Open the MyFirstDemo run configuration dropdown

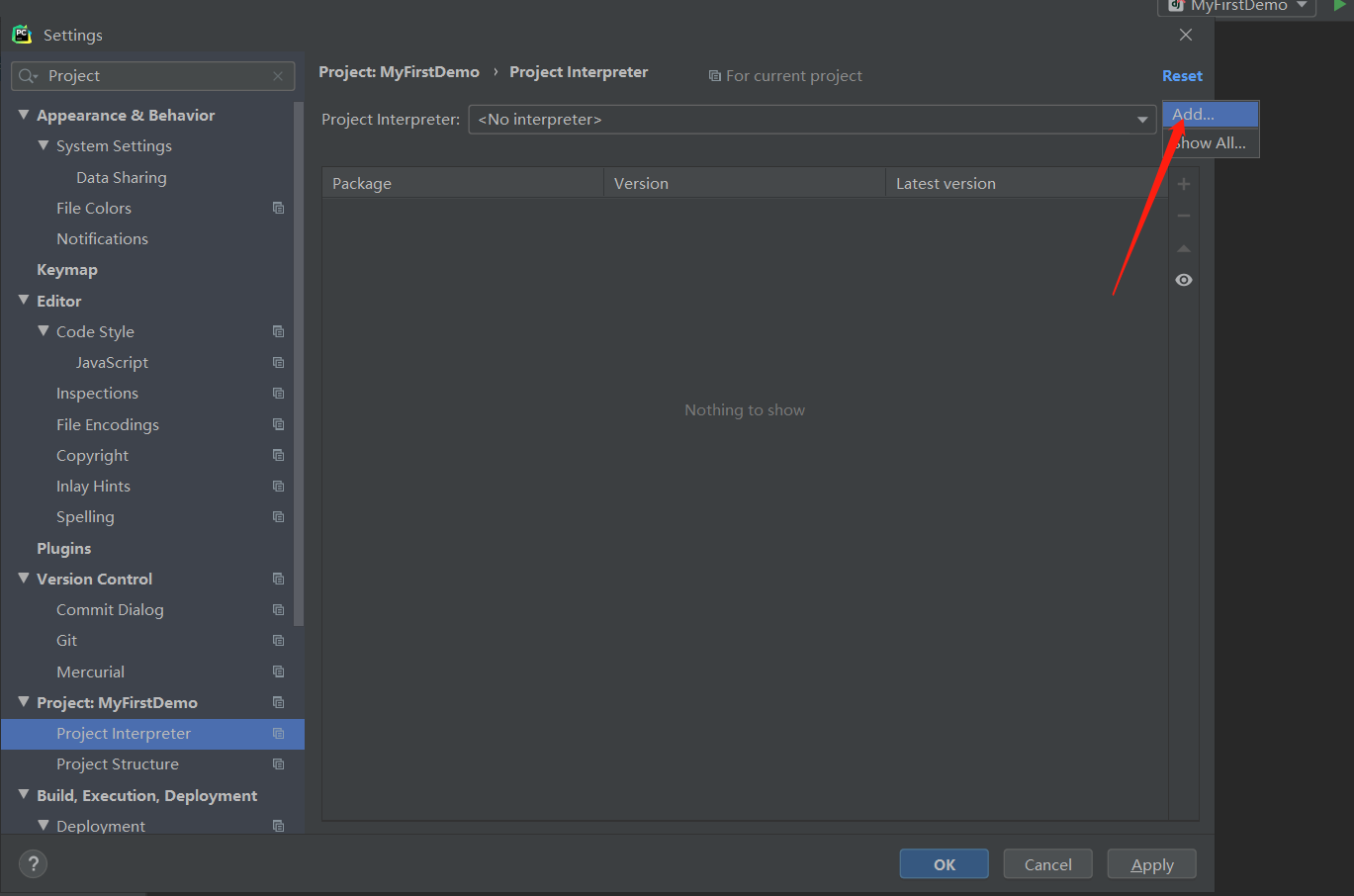[1302, 5]
